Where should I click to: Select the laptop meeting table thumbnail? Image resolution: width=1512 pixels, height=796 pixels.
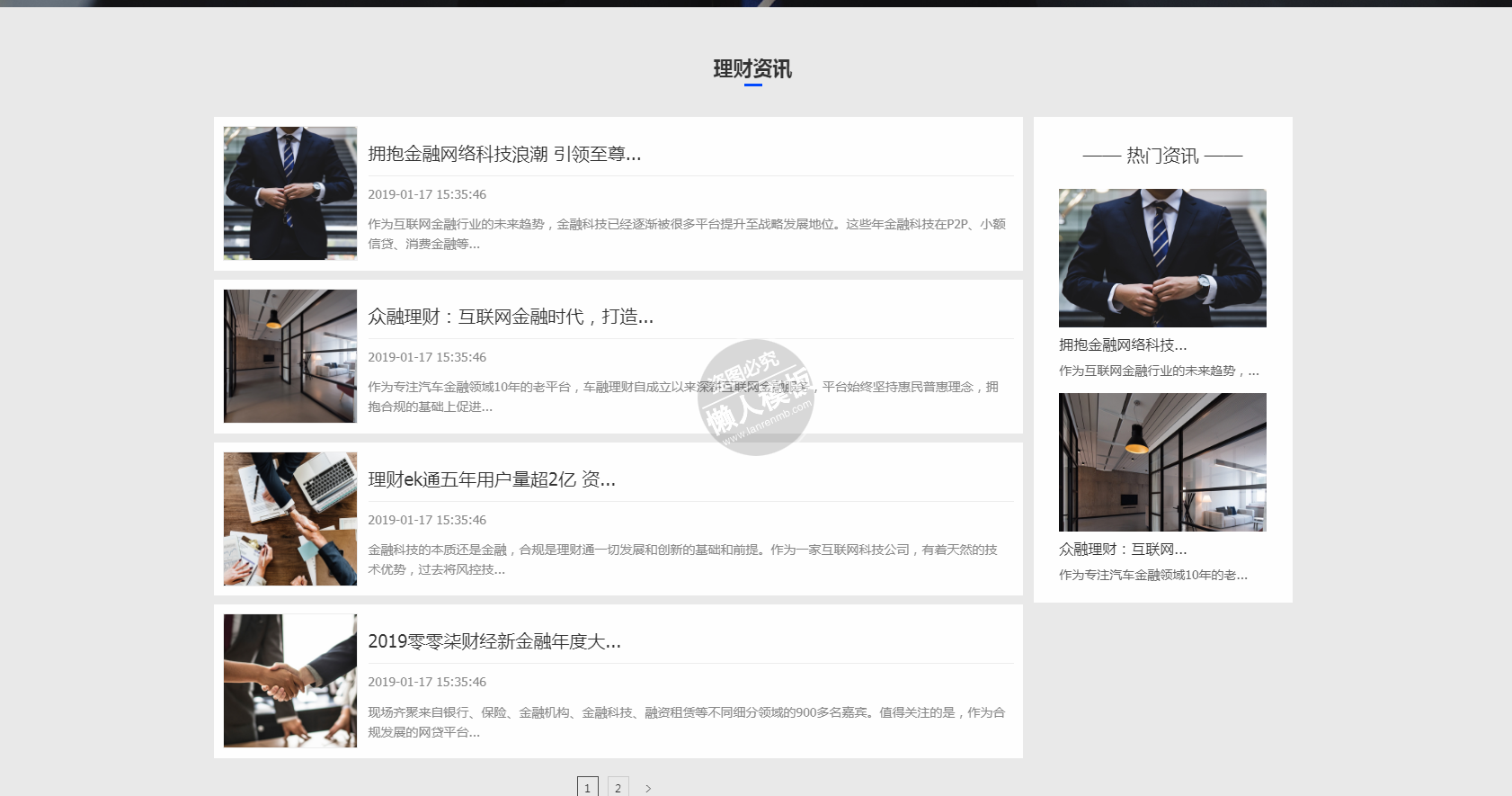click(x=289, y=519)
